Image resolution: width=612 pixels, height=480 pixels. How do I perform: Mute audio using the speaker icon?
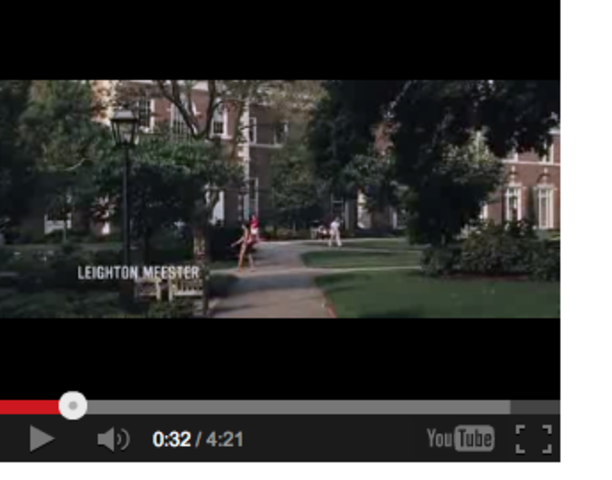[114, 439]
